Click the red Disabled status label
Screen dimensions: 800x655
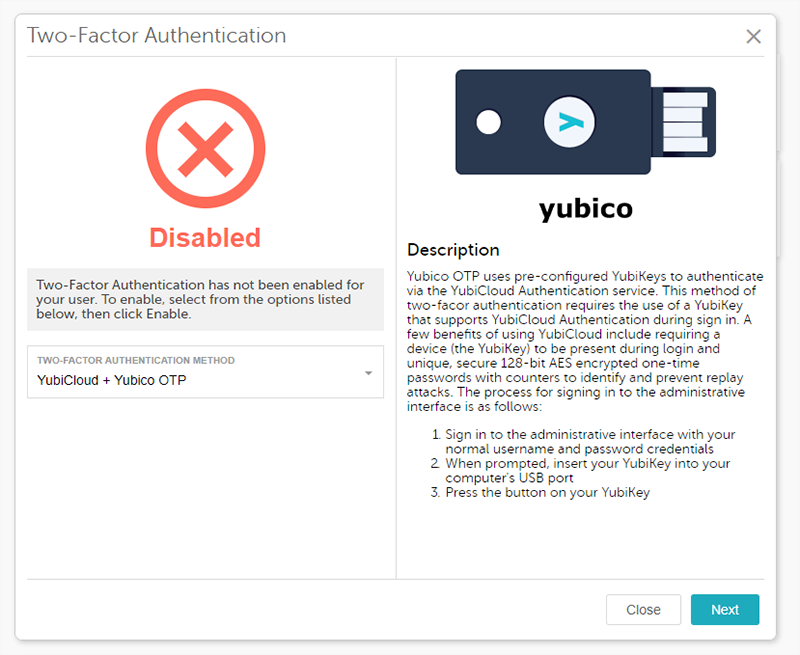click(205, 238)
